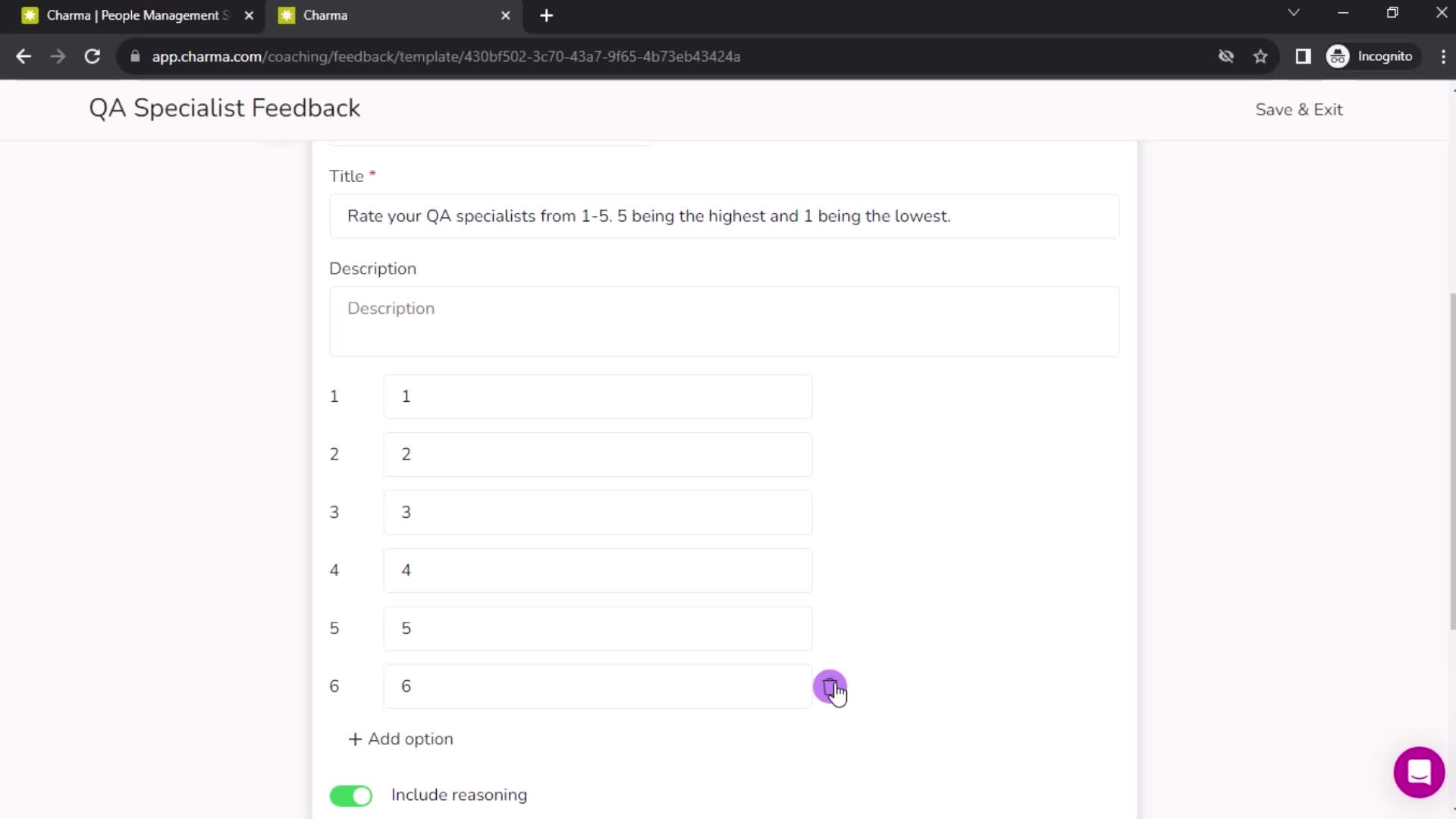
Task: Edit the option 4 input
Action: click(x=598, y=570)
